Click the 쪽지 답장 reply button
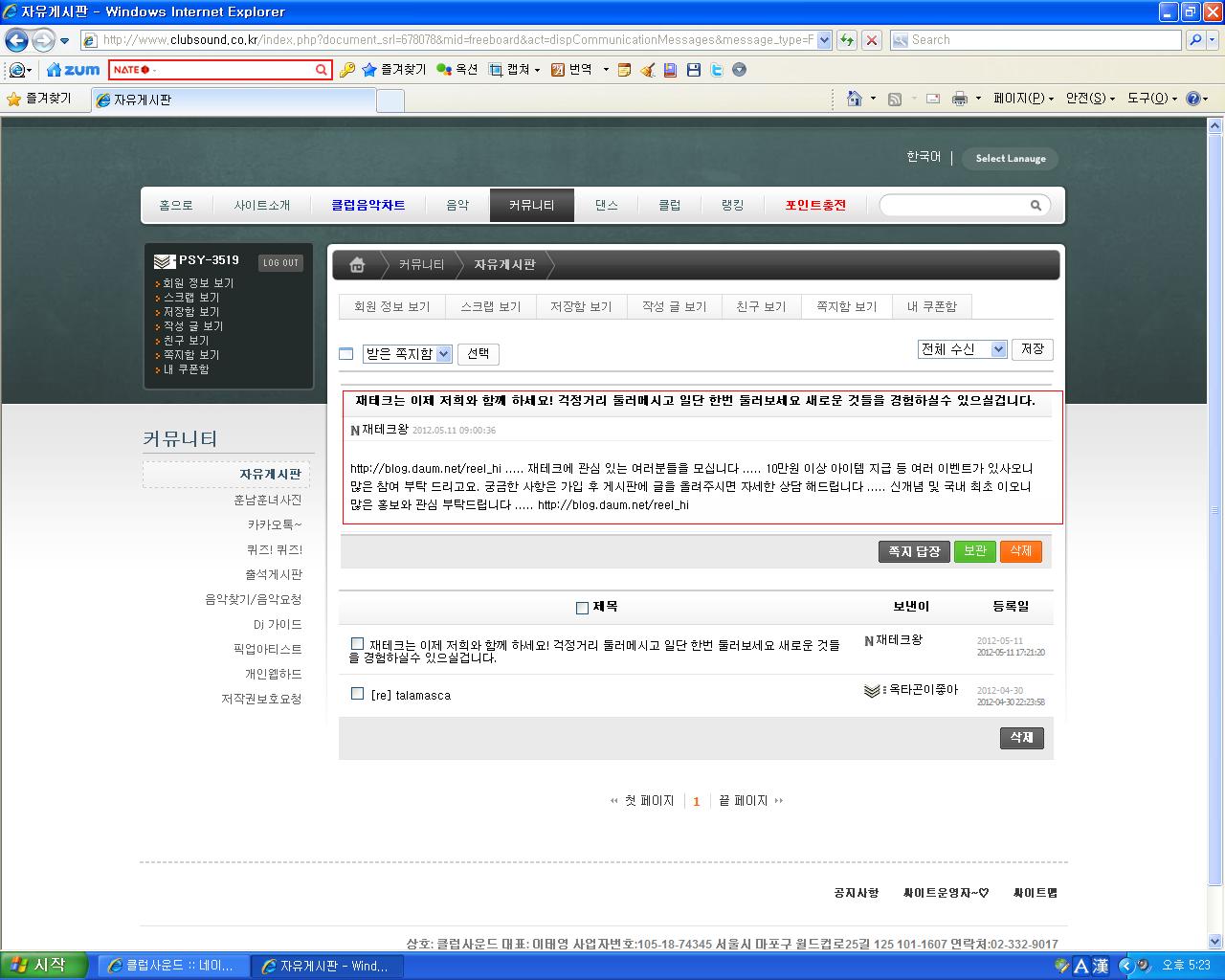The height and width of the screenshot is (980, 1225). pyautogui.click(x=914, y=552)
